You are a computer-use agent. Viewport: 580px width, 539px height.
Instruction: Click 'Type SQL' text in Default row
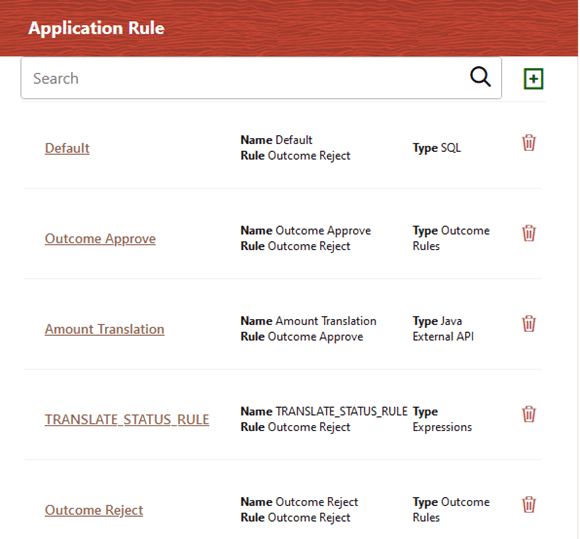click(x=436, y=148)
